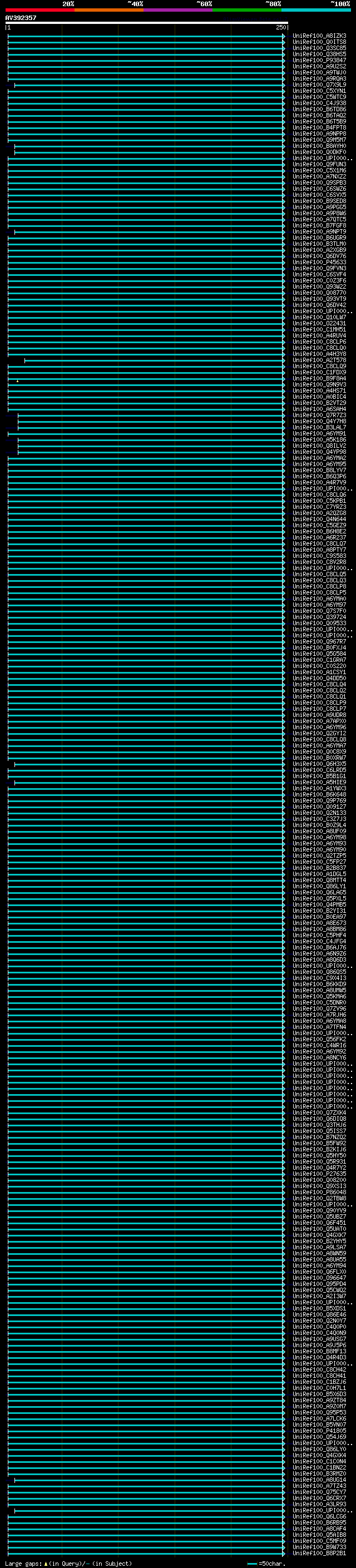Click hit label UniRef100_B9F8A4
Viewport: 356px width, 1568px height.
(319, 379)
